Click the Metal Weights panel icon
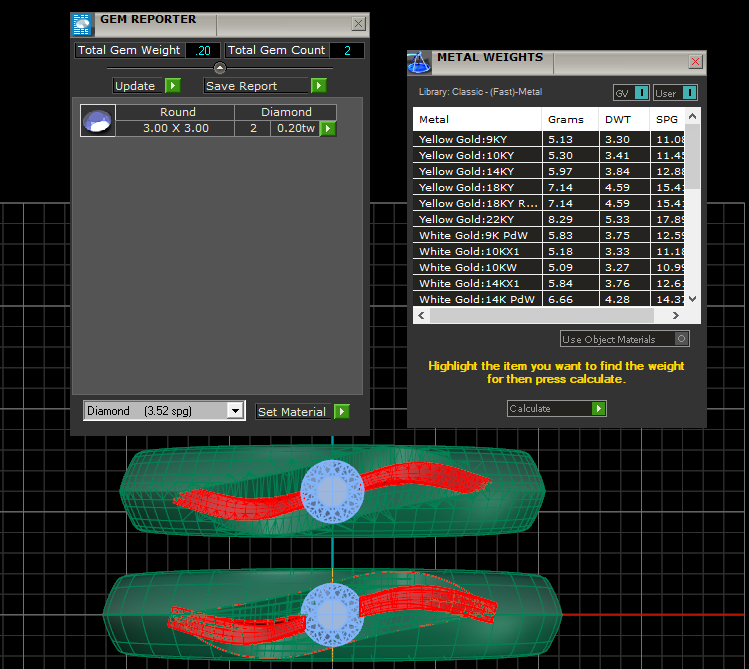749x669 pixels. (x=419, y=61)
